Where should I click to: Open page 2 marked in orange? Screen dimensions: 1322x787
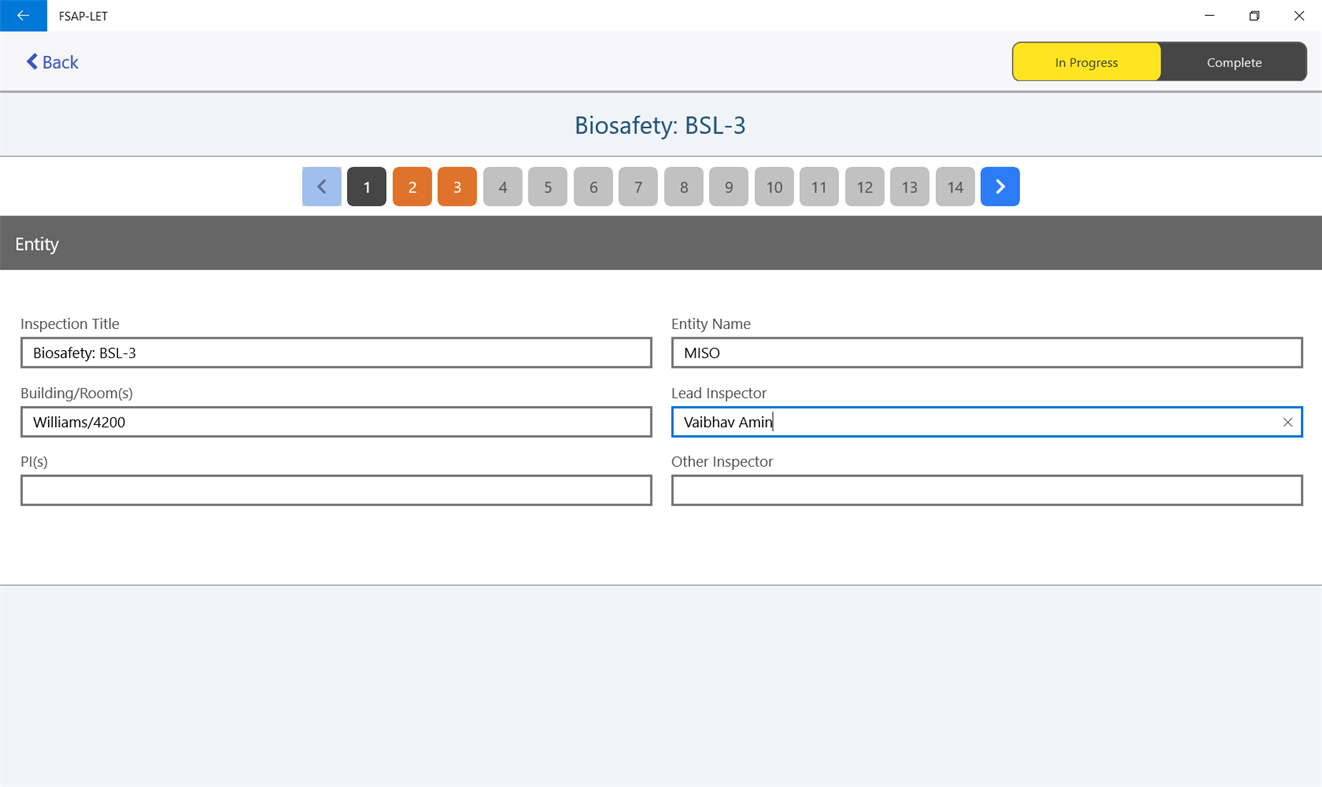tap(412, 186)
